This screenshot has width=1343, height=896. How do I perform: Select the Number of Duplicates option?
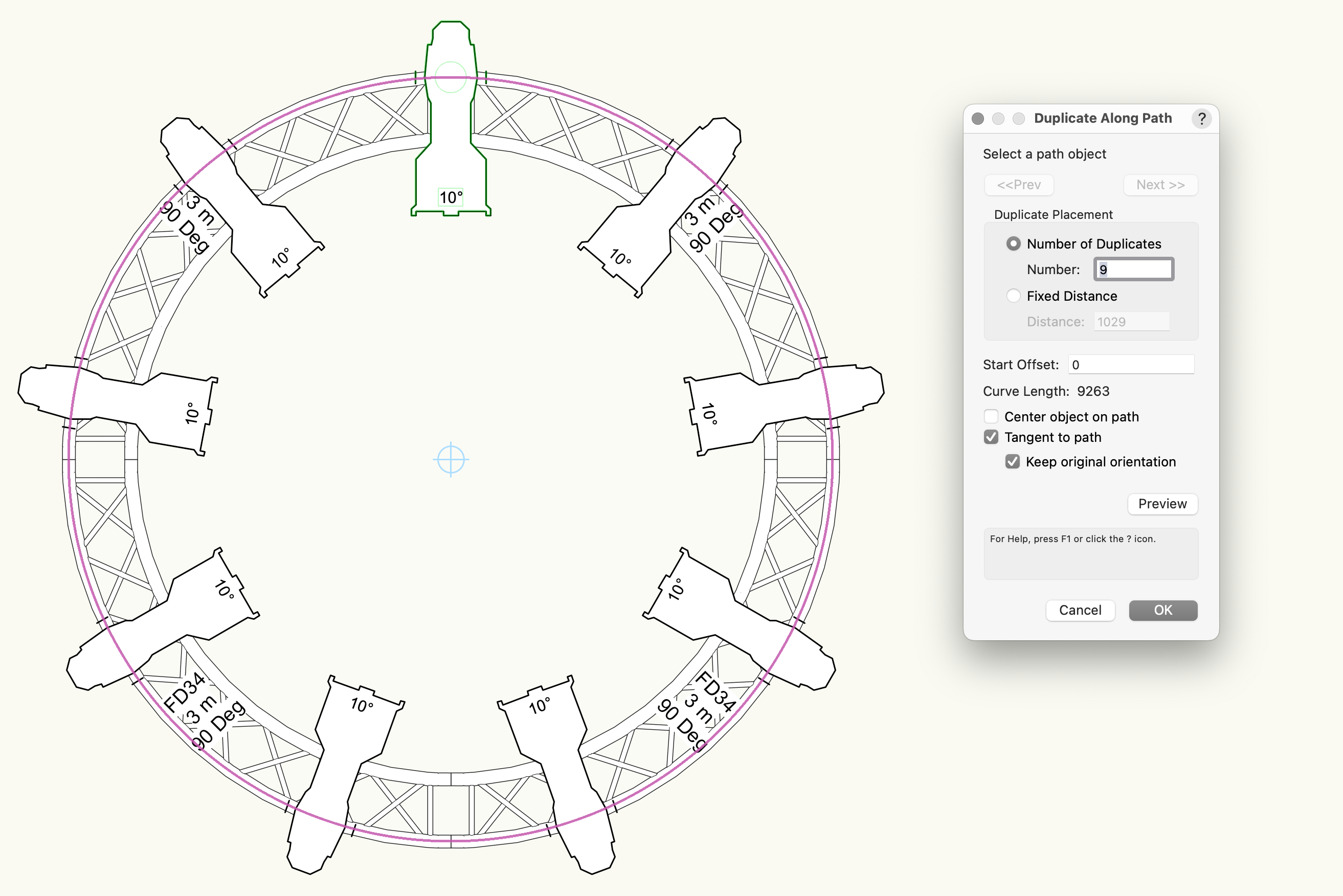tap(1013, 243)
